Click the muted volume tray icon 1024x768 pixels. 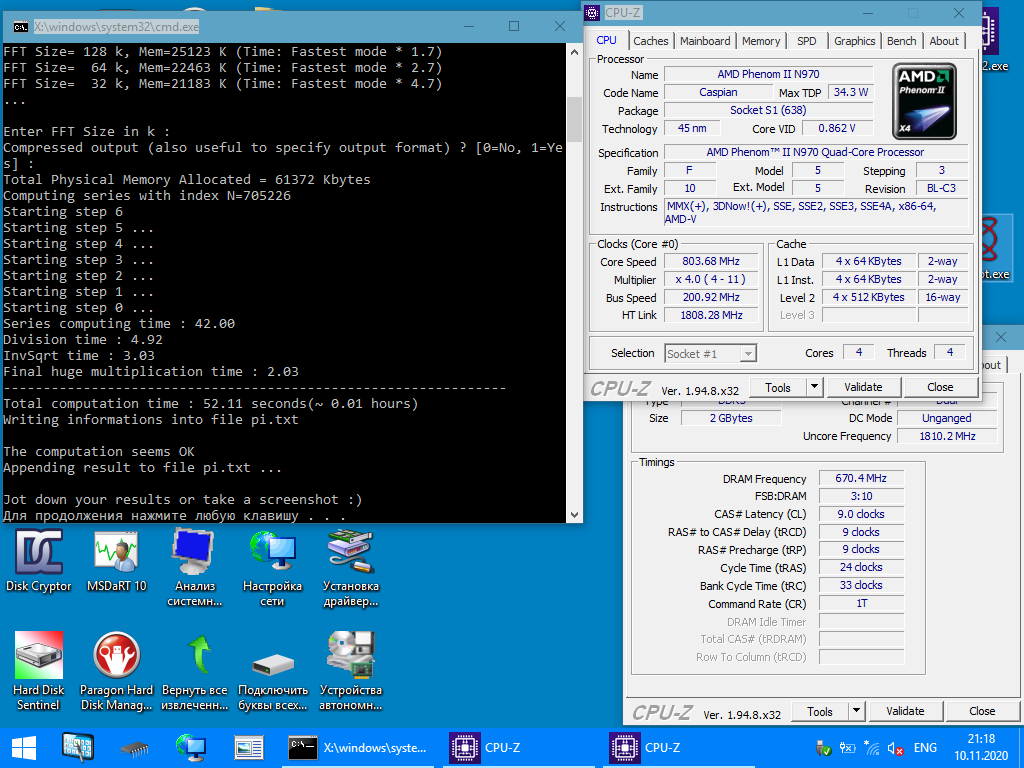click(895, 748)
